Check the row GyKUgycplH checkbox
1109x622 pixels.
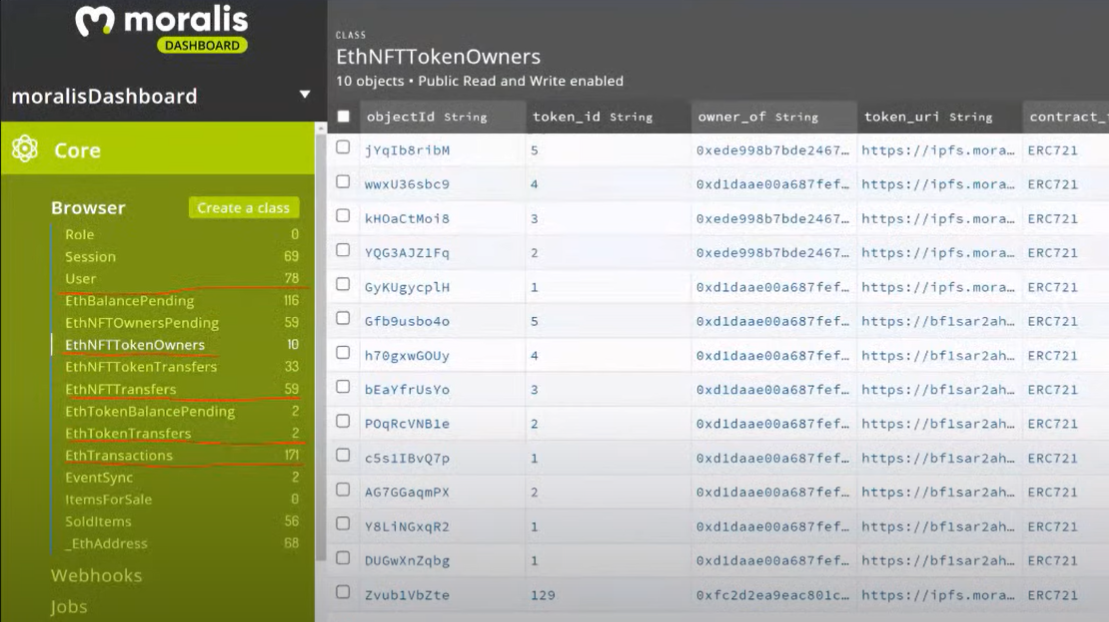tap(343, 284)
